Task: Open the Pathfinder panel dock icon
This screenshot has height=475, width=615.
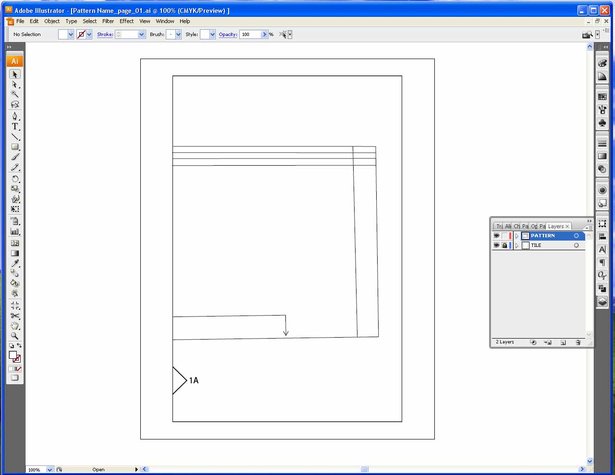Action: 602,288
